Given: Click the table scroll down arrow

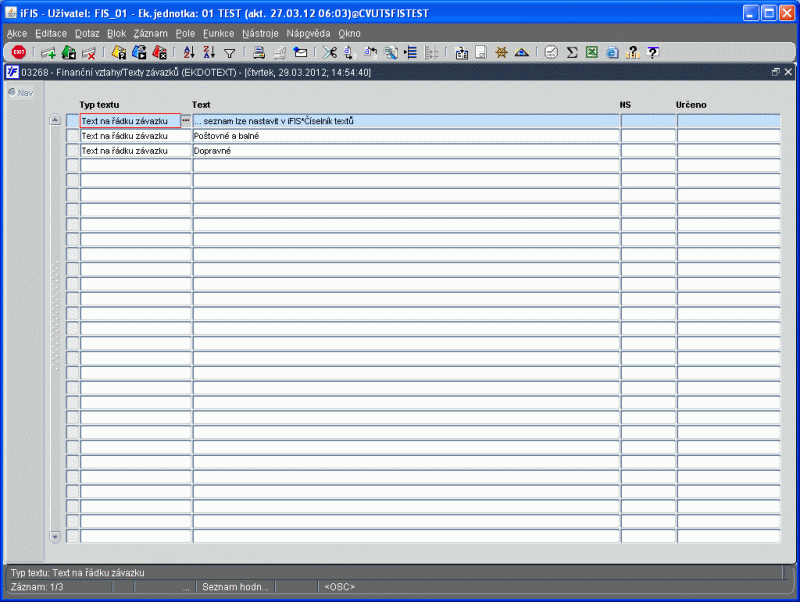Looking at the screenshot, I should (x=55, y=536).
